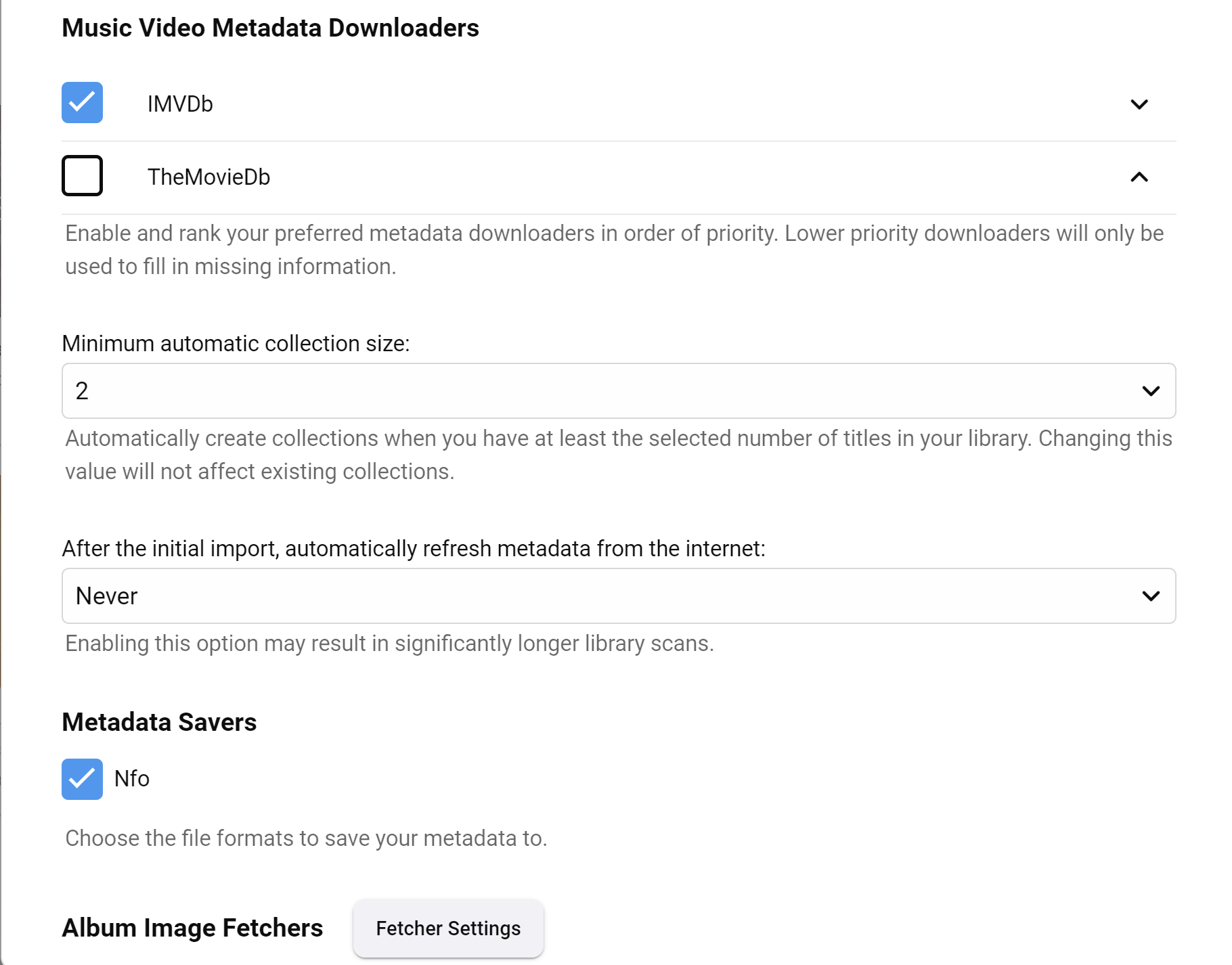Screen dimensions: 1232x965
Task: Move TheMovieDb up using its arrow
Action: (1139, 177)
